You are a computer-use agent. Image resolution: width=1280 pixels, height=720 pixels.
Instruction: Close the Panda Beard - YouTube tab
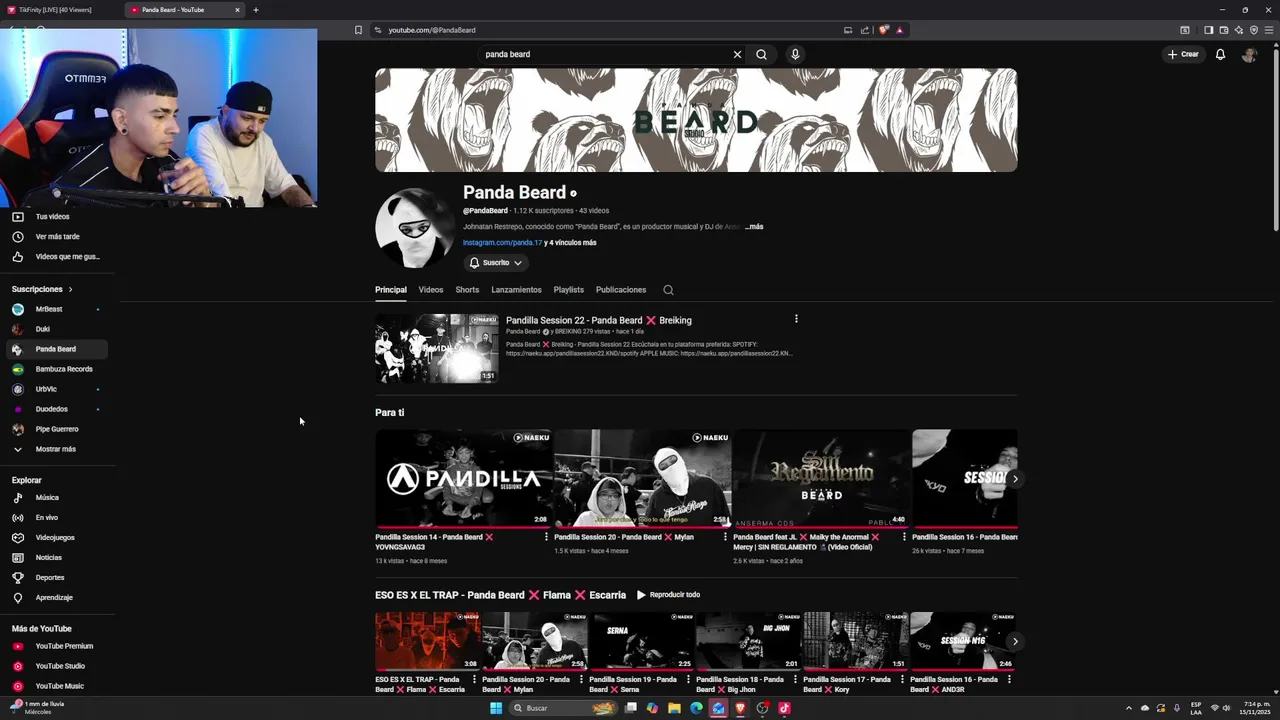(237, 10)
